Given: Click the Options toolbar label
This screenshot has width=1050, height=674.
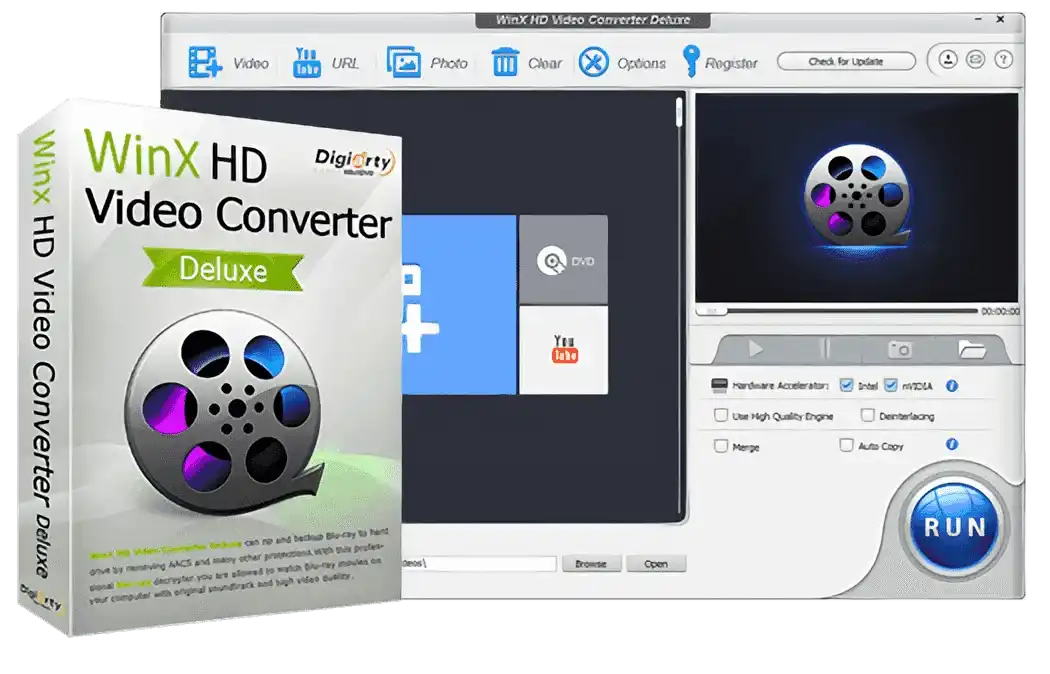Looking at the screenshot, I should click(x=641, y=63).
